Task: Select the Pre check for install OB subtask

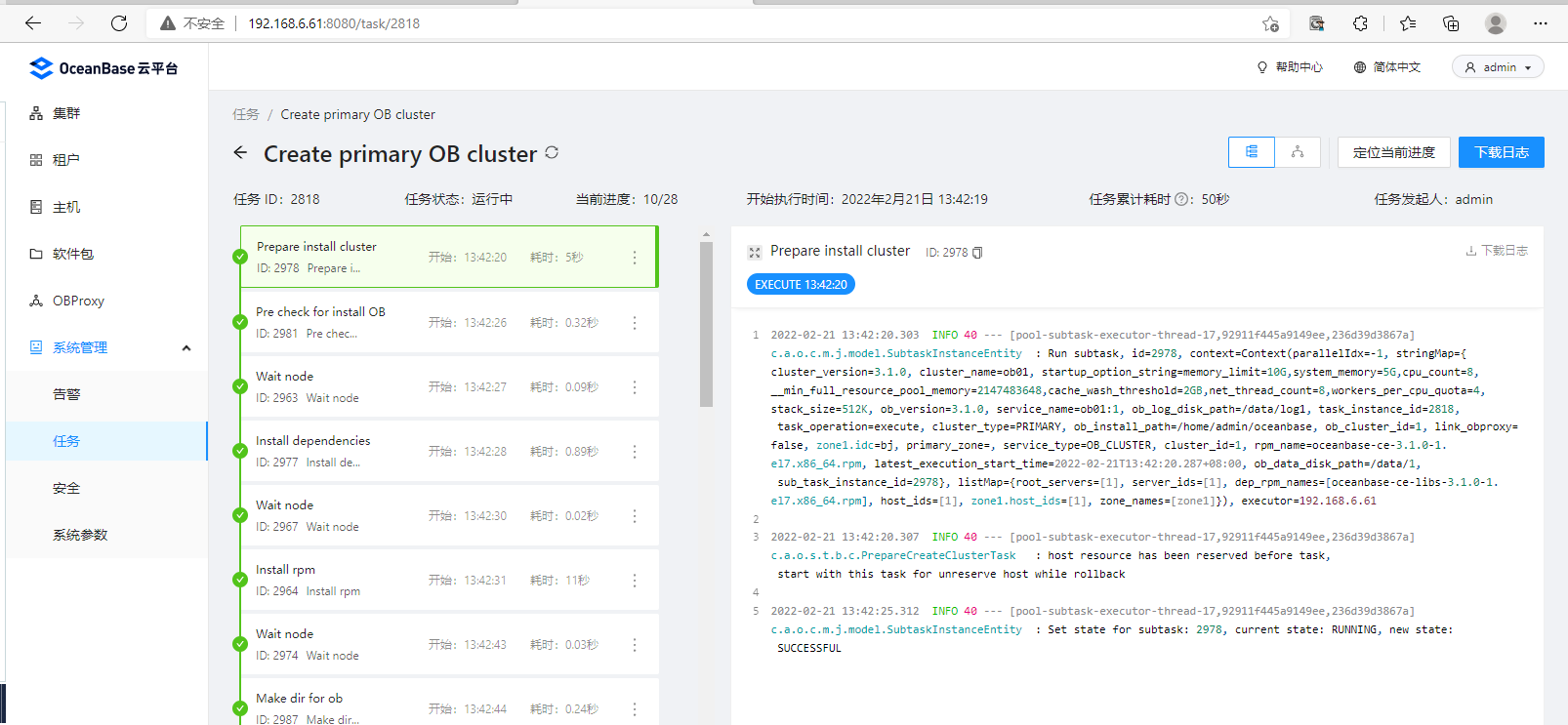Action: pyautogui.click(x=449, y=323)
